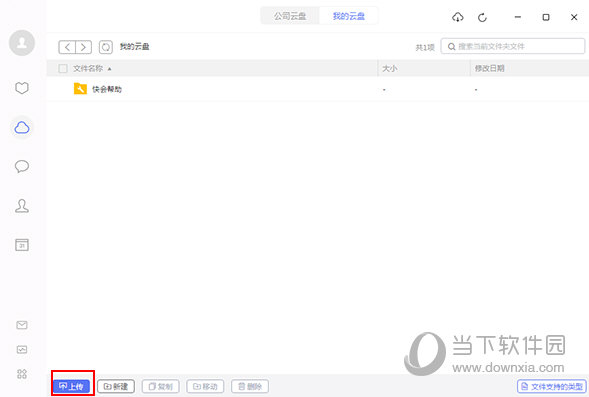Open the shield icon in sidebar
This screenshot has height=397, width=589.
[x=22, y=88]
